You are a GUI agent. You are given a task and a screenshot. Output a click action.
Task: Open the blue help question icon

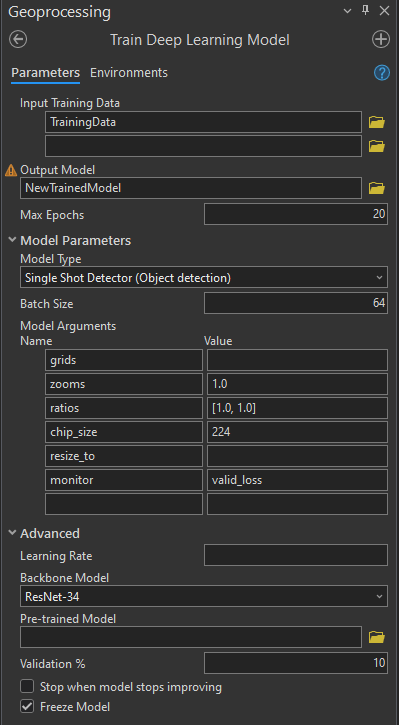click(381, 73)
